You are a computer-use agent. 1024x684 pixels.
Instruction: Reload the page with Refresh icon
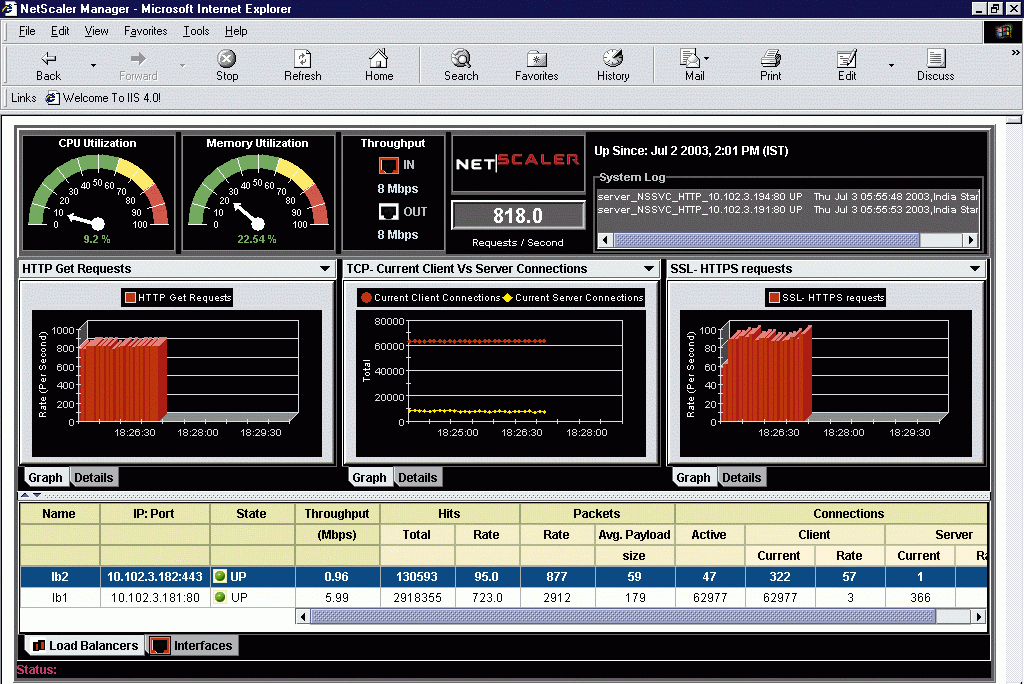302,58
